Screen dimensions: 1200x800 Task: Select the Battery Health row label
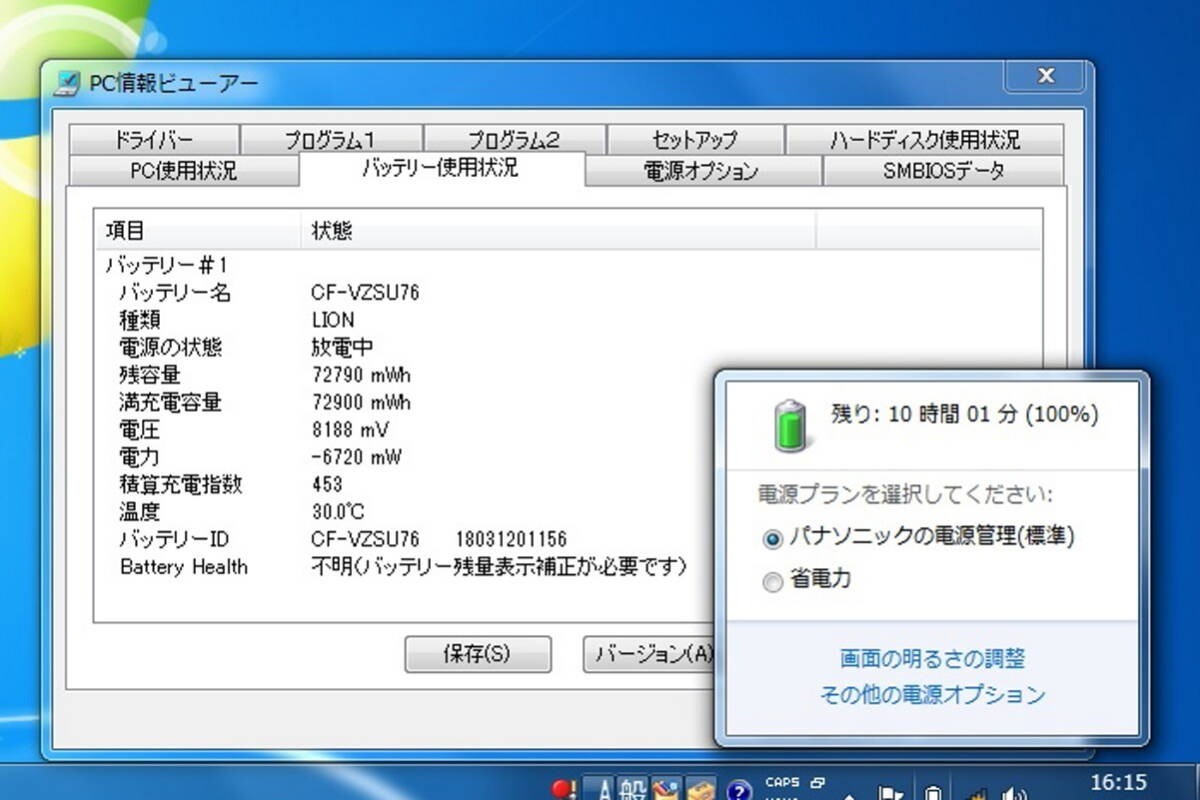point(183,567)
